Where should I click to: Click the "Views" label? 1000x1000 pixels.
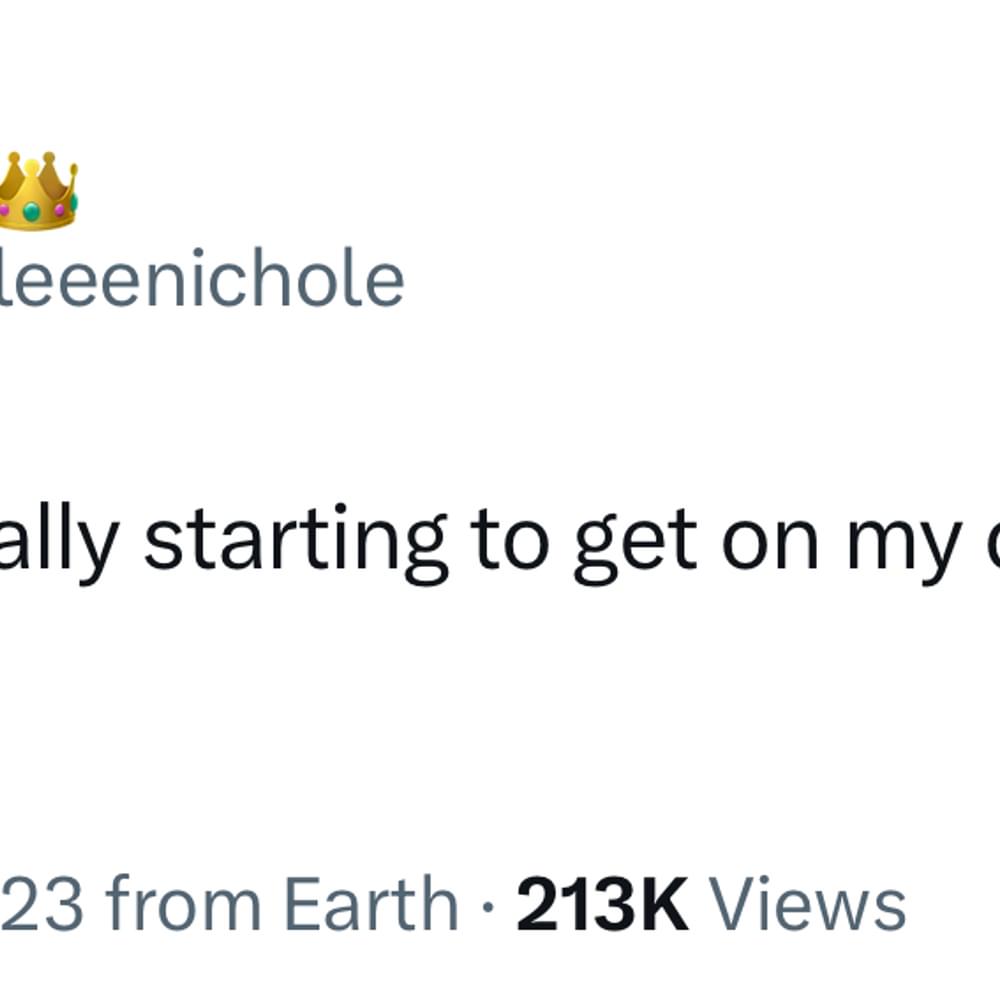click(x=807, y=904)
